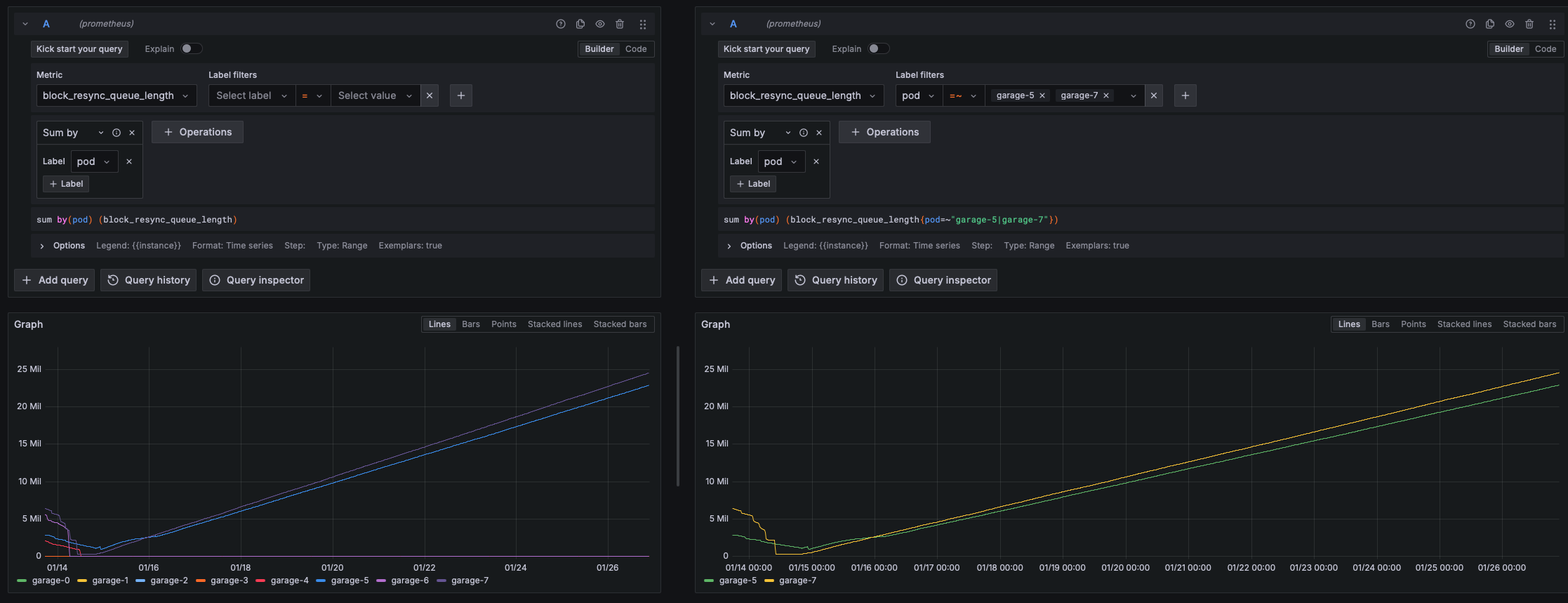Screen dimensions: 1568x603
Task: Open pod label dropdown in right filters
Action: (x=918, y=95)
